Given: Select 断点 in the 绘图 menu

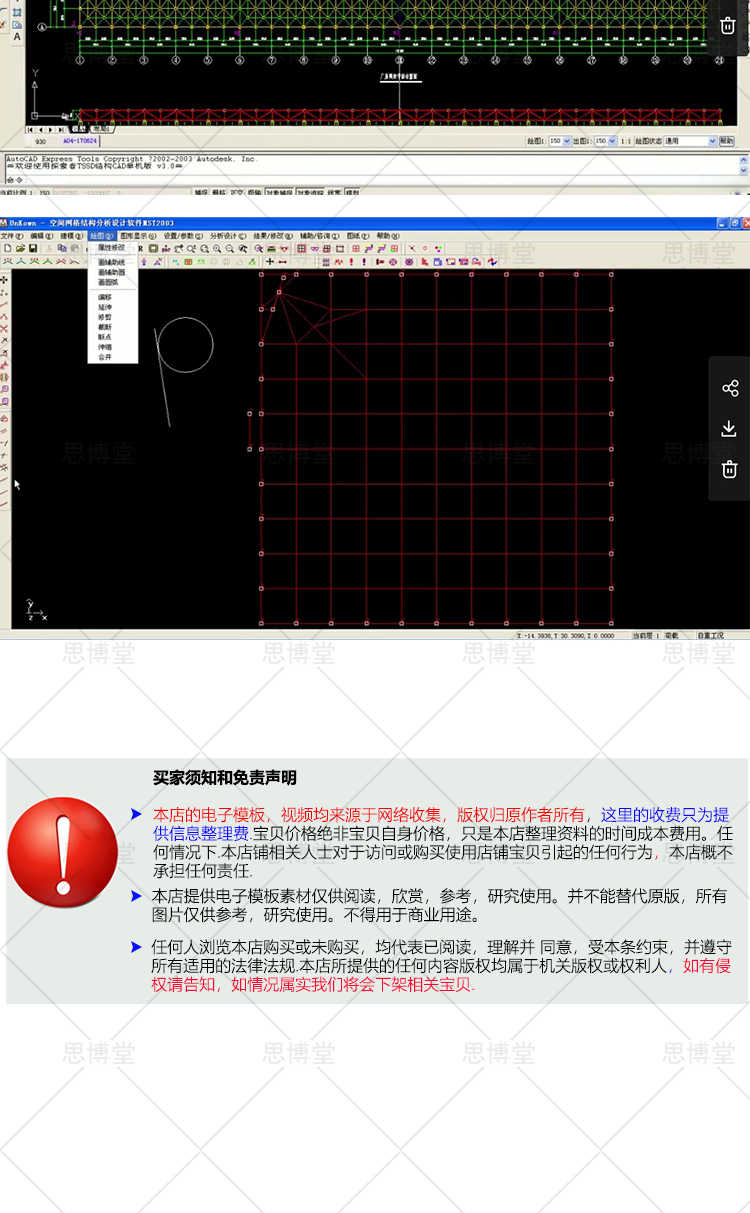Looking at the screenshot, I should pos(105,337).
